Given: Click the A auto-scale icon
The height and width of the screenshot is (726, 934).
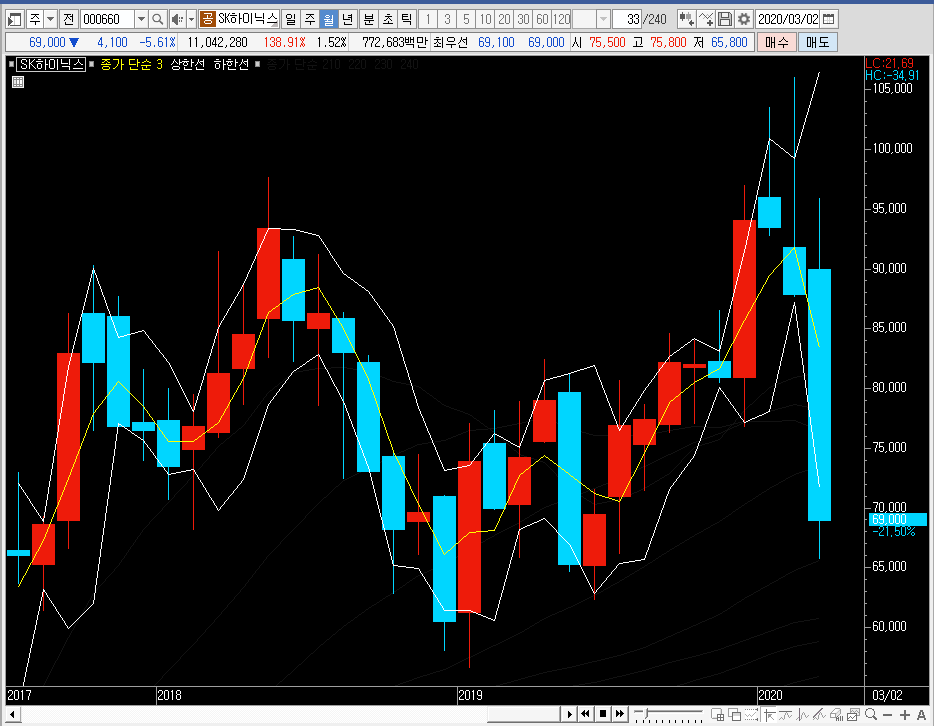Looking at the screenshot, I should point(921,715).
